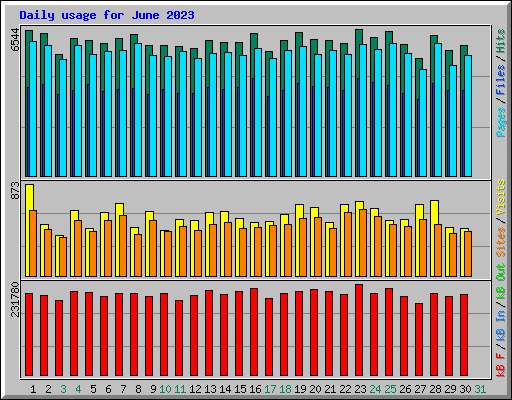Select day label 6 on the x-axis
Viewport: 512px width, 400px height.
point(108,389)
